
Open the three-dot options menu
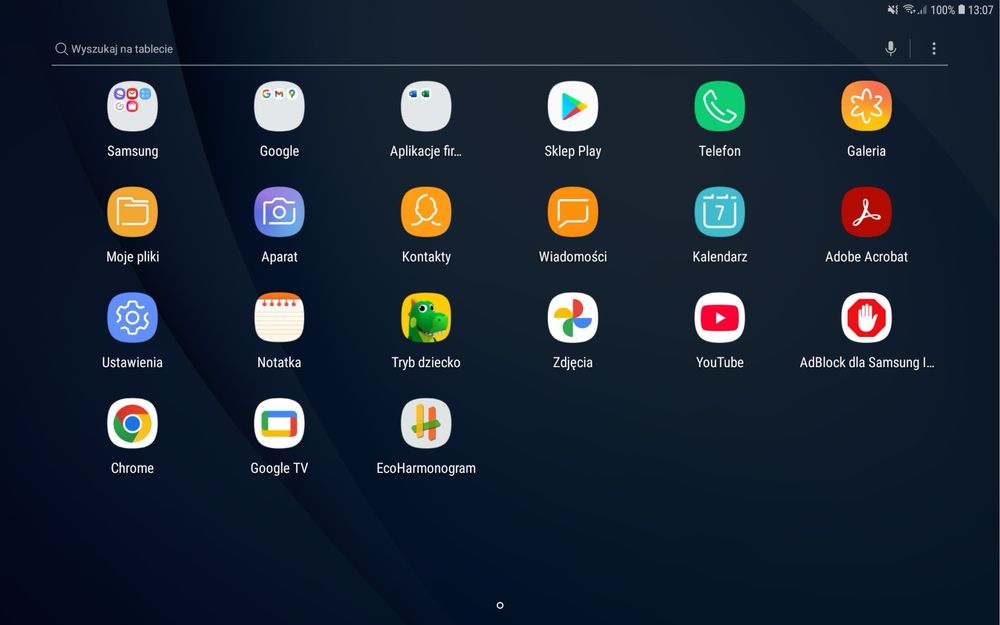(934, 48)
